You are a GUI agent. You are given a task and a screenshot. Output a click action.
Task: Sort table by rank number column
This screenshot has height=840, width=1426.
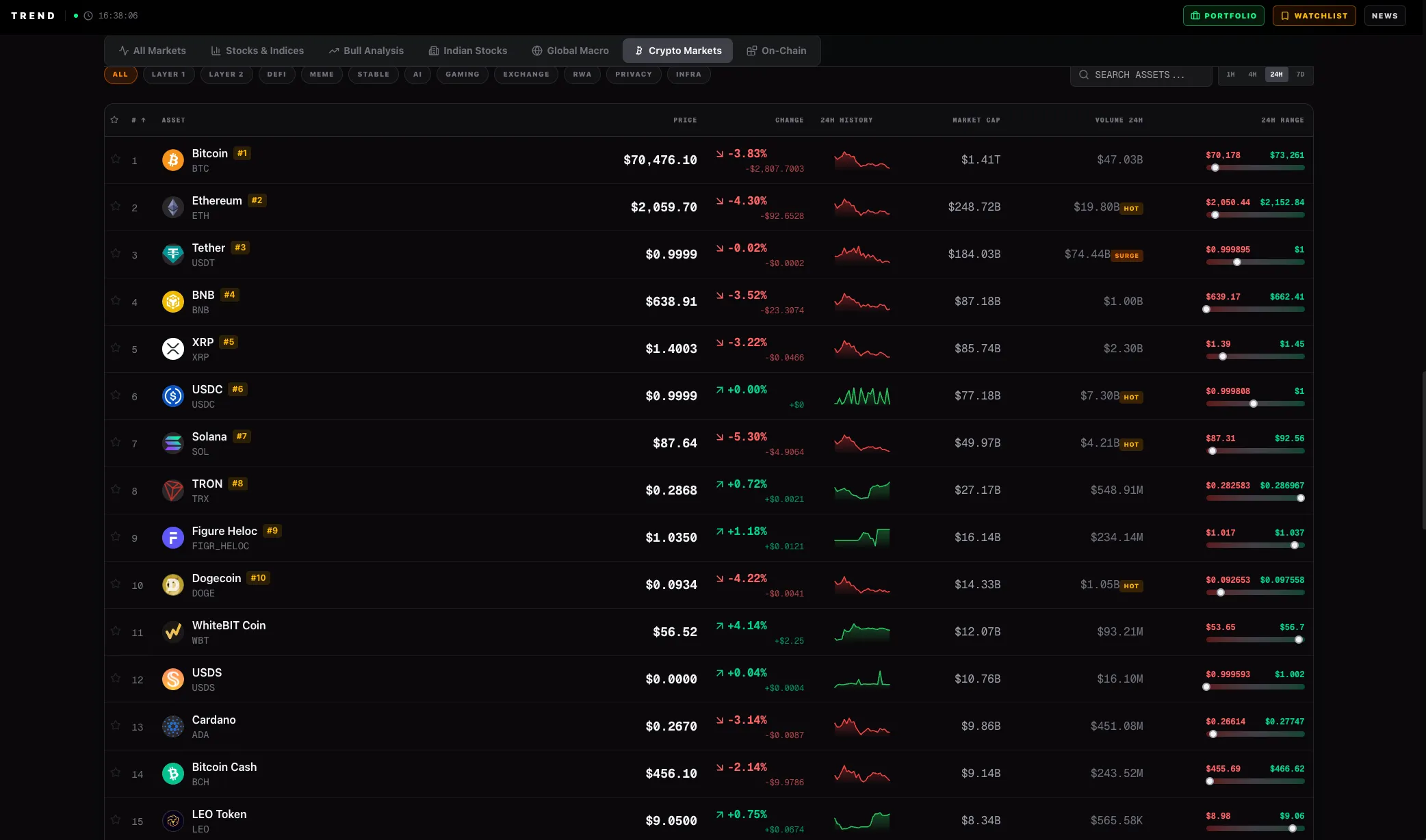pos(138,120)
